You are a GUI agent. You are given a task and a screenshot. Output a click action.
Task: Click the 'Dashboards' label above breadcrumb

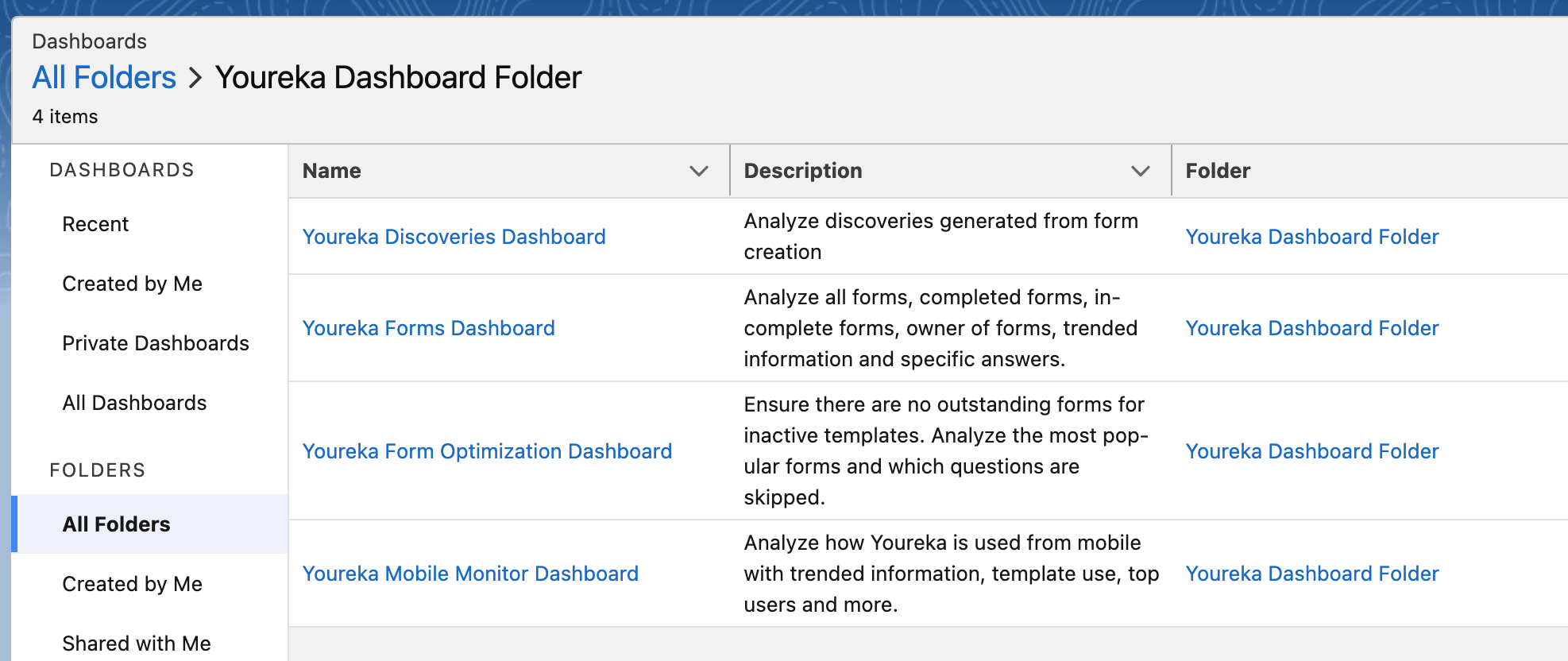pos(90,41)
